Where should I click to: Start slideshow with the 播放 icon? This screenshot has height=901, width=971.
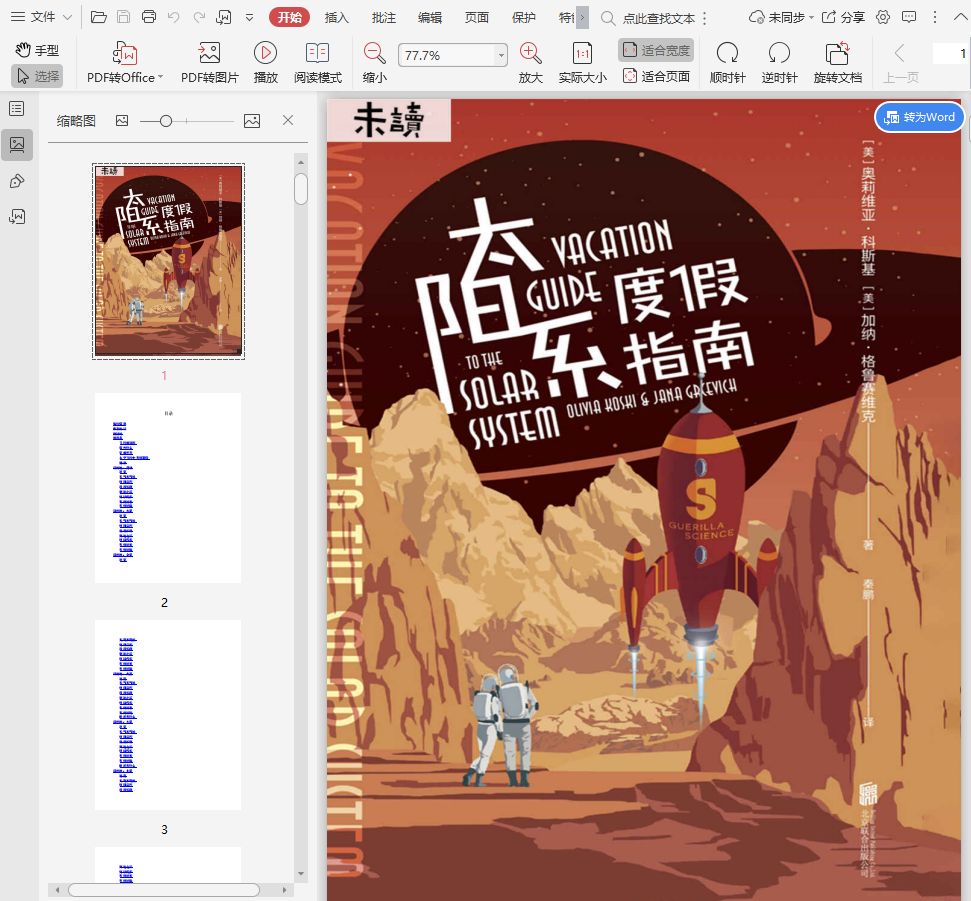pos(265,54)
